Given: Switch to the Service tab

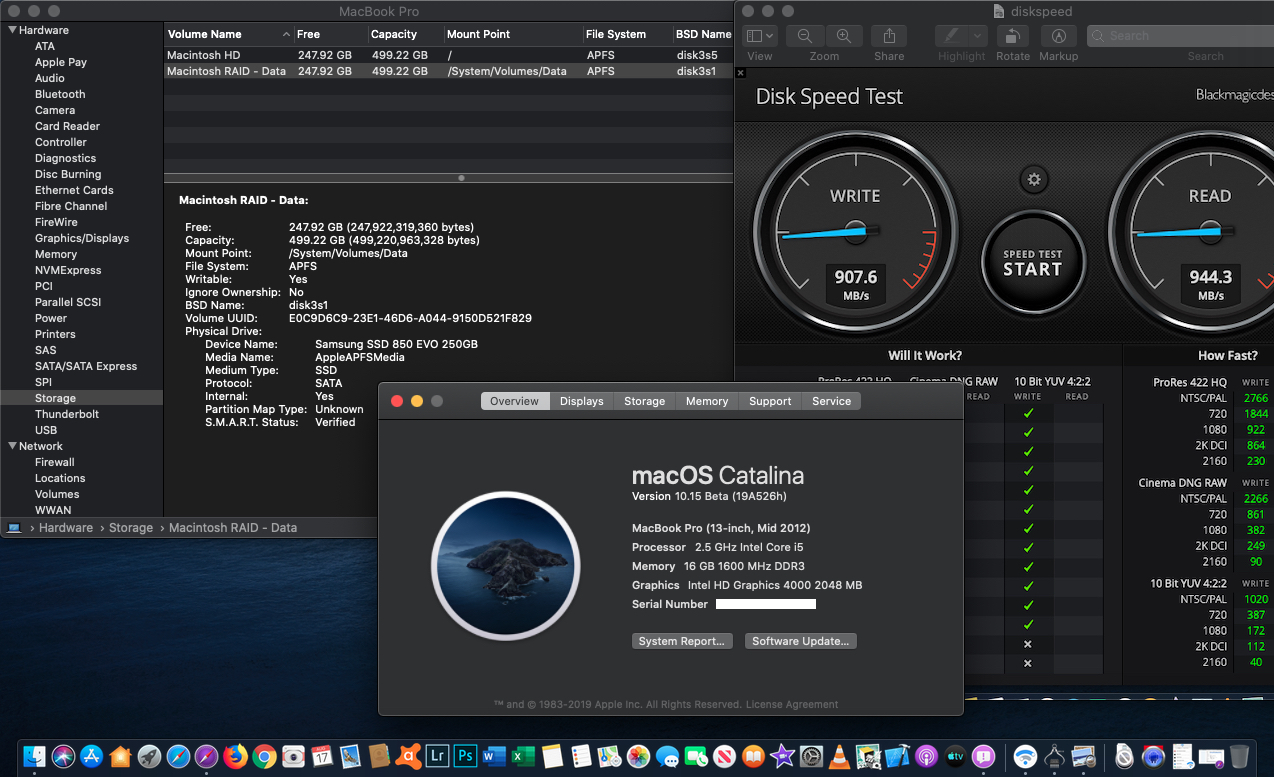Looking at the screenshot, I should (831, 401).
